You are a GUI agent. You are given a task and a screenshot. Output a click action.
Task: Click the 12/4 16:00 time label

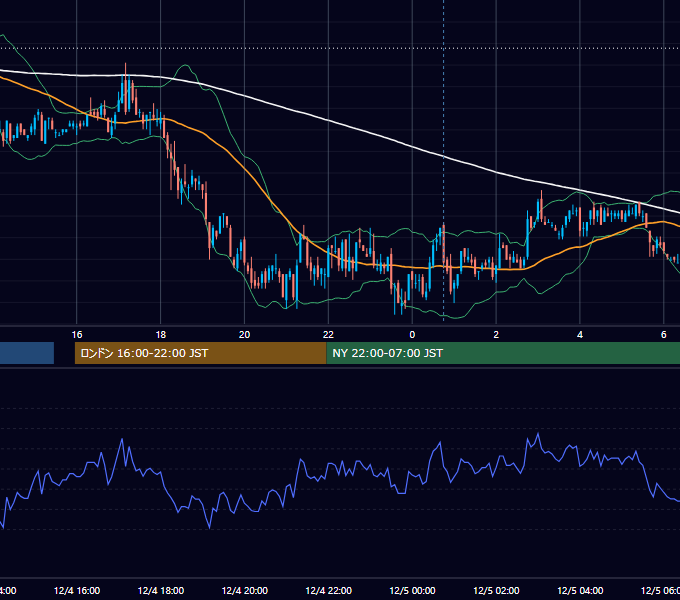click(77, 590)
